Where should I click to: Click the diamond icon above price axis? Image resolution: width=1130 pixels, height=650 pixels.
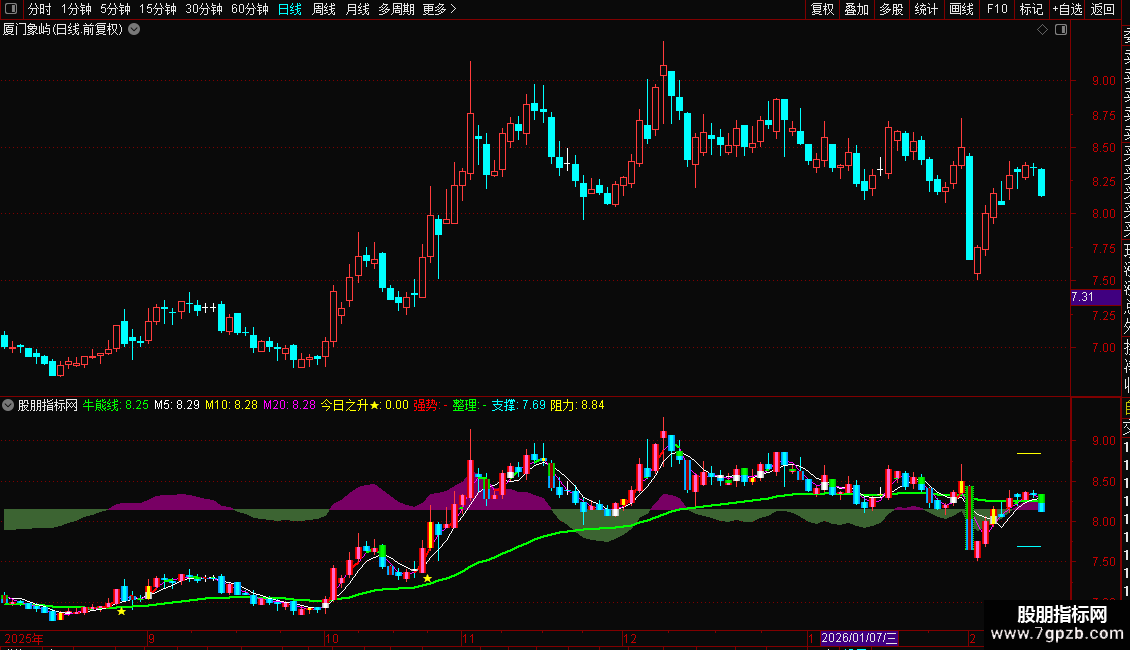pyautogui.click(x=1042, y=30)
